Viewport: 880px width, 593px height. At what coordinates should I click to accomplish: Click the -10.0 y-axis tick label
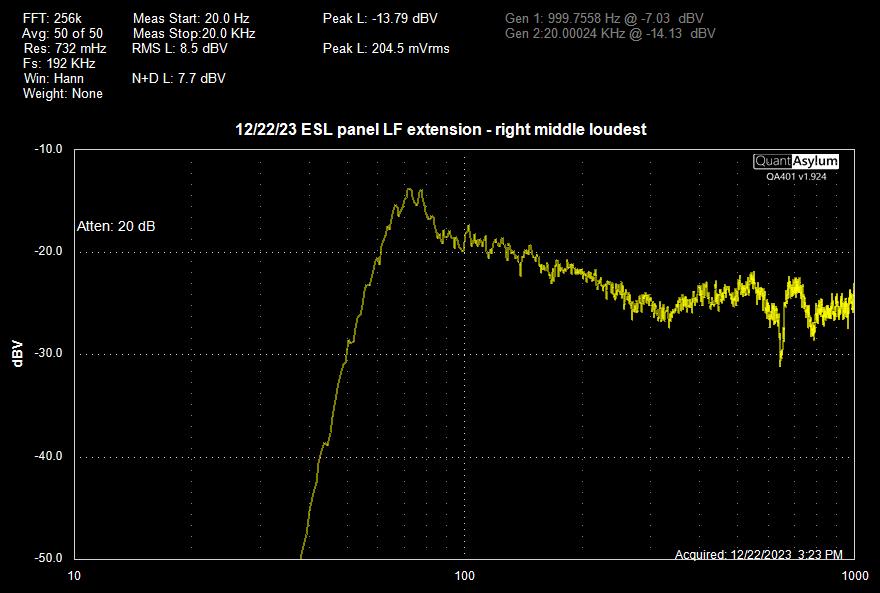[48, 149]
